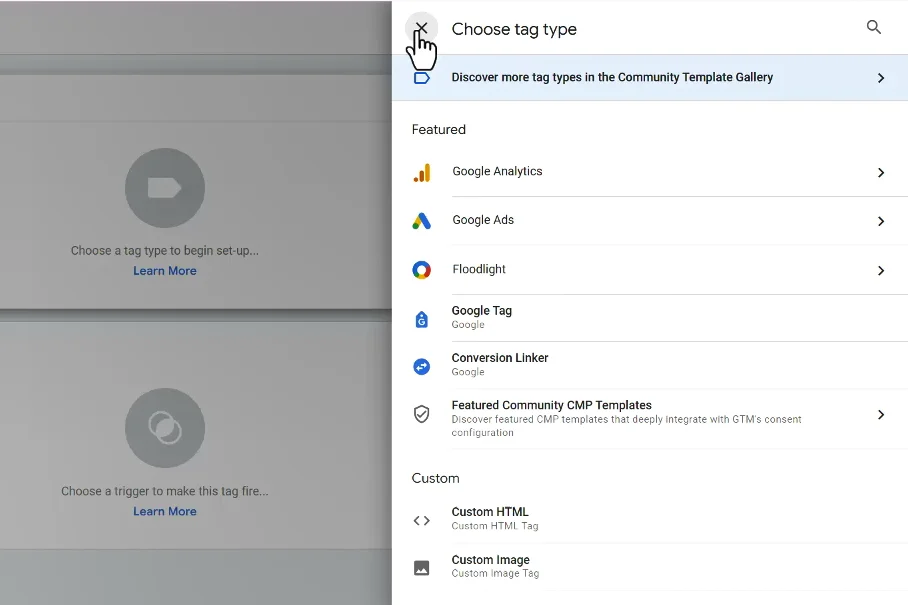Click 'Choose a trigger to make this tag fire' text
The height and width of the screenshot is (605, 908).
[165, 491]
